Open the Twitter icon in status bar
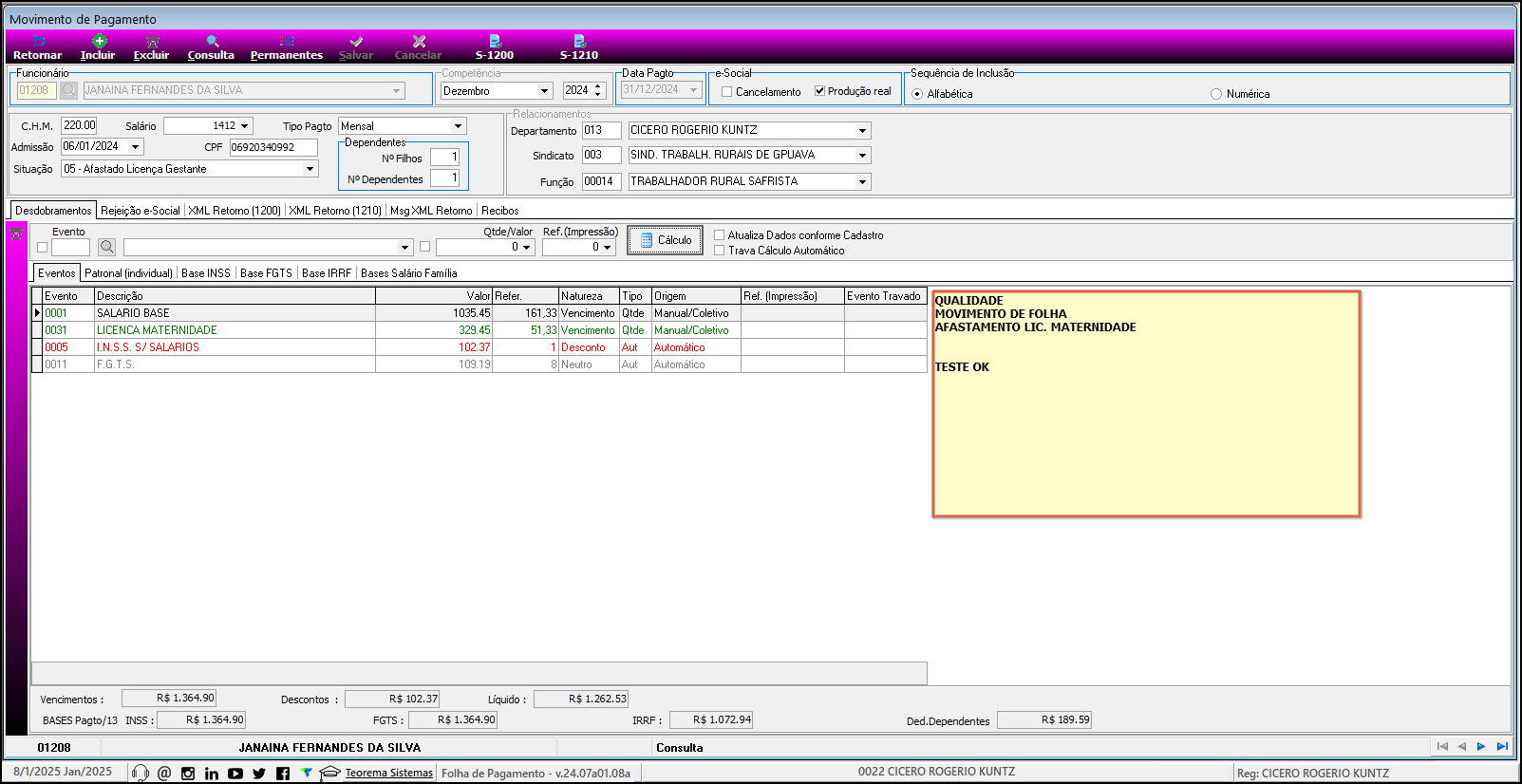 pos(259,774)
